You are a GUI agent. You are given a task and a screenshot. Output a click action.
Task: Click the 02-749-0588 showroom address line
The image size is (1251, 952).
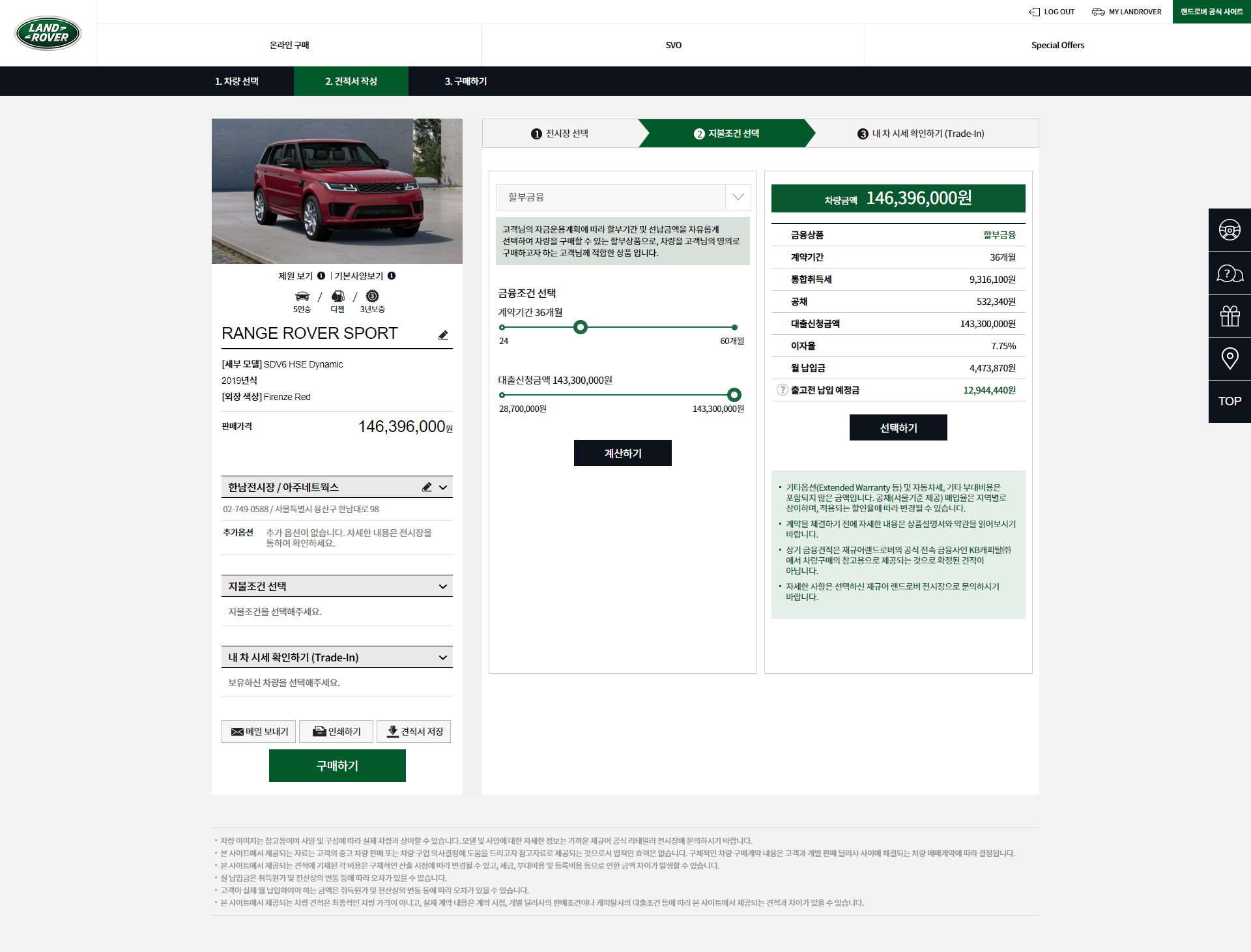tap(301, 509)
